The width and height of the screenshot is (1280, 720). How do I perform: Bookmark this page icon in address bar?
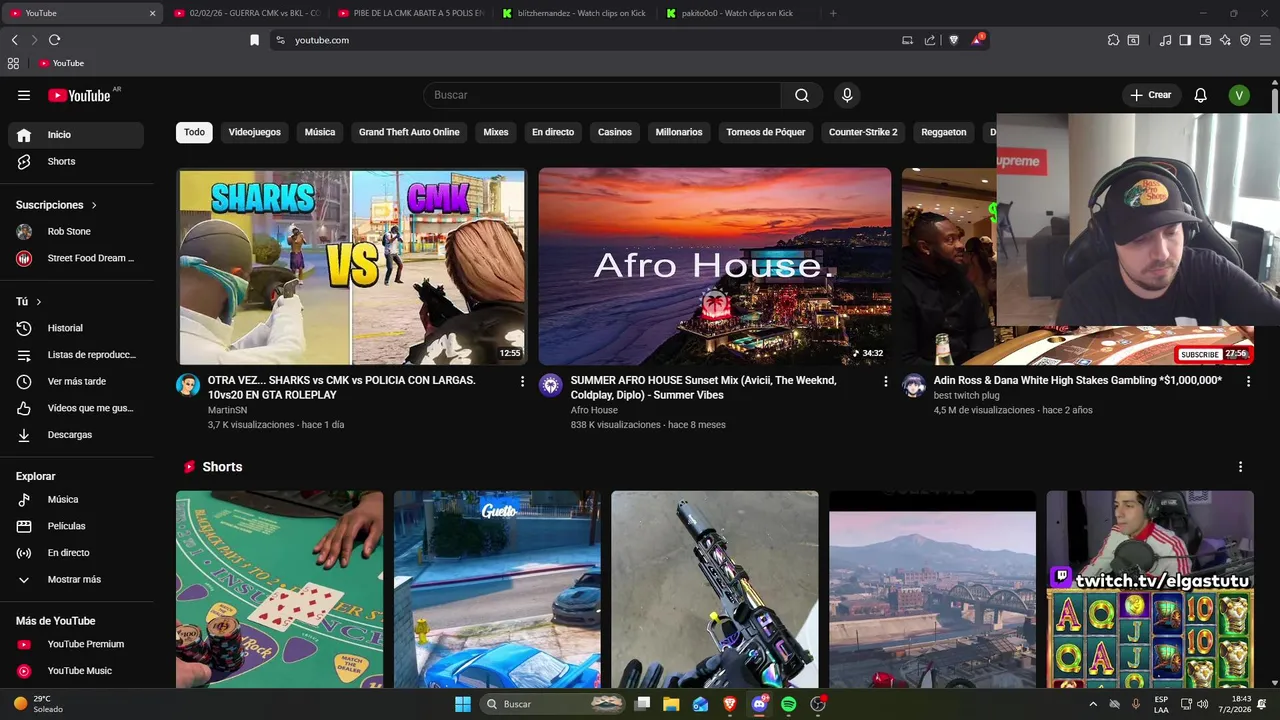coord(254,40)
